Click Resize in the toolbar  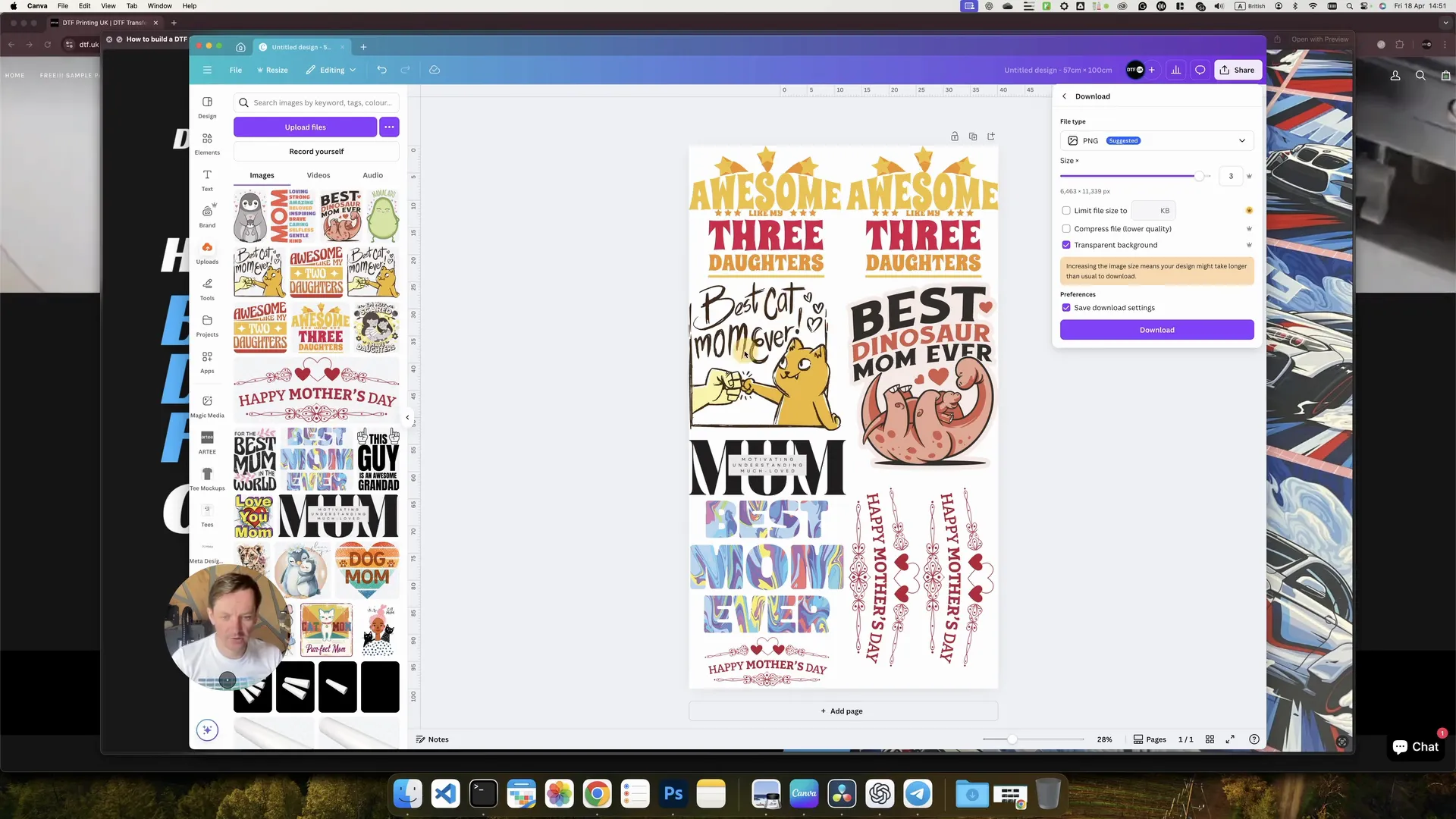(272, 70)
